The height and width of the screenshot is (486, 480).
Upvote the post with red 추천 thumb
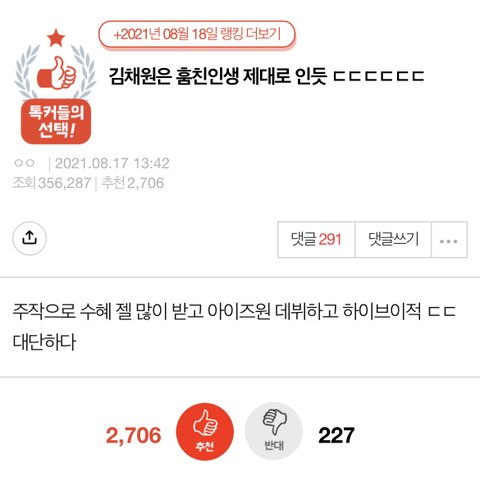click(205, 432)
